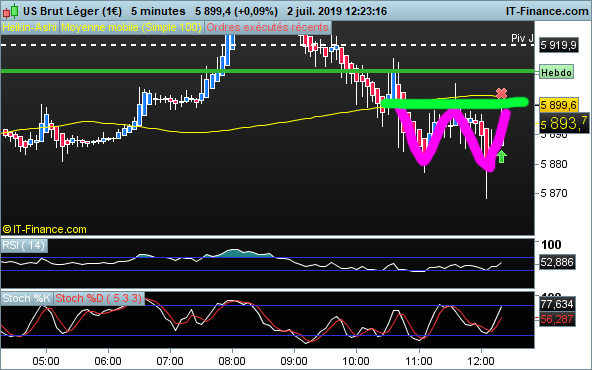Click the 2 juil. 2019 12:23:16 timestamp
The height and width of the screenshot is (370, 592).
click(337, 11)
